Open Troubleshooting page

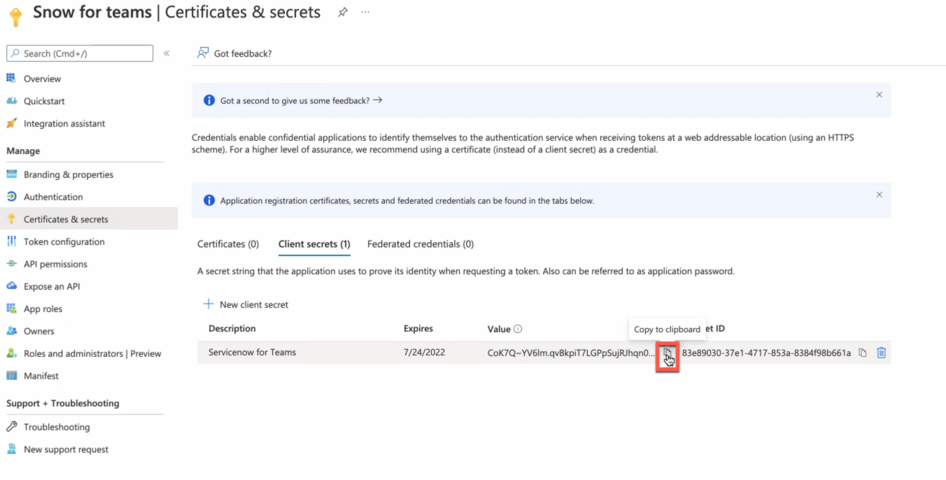tap(57, 427)
